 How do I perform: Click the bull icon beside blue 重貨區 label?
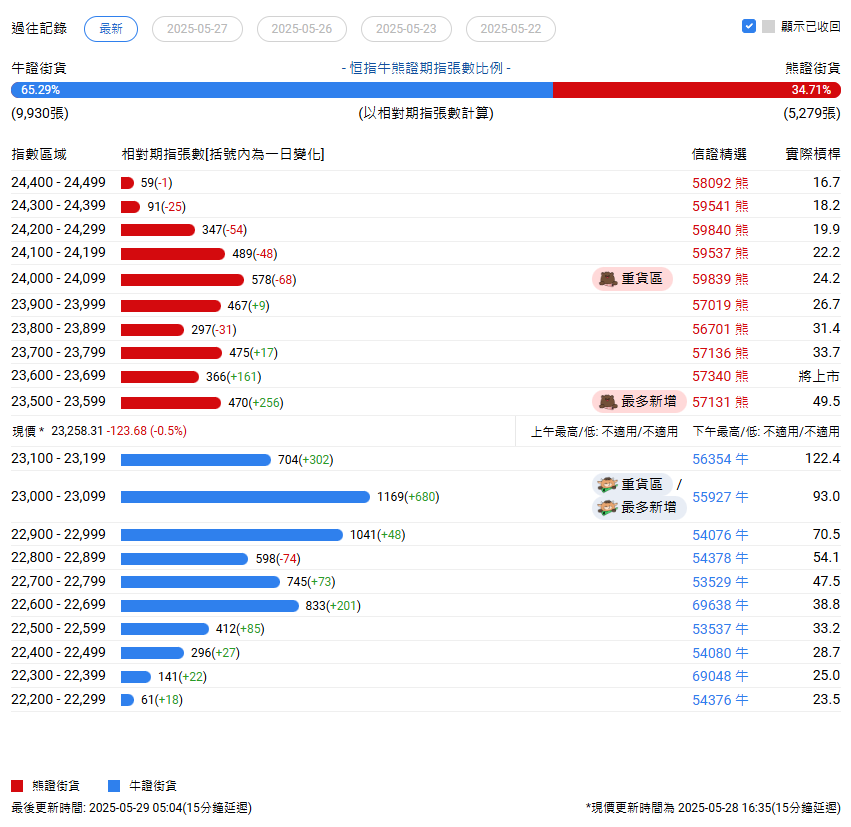point(607,485)
